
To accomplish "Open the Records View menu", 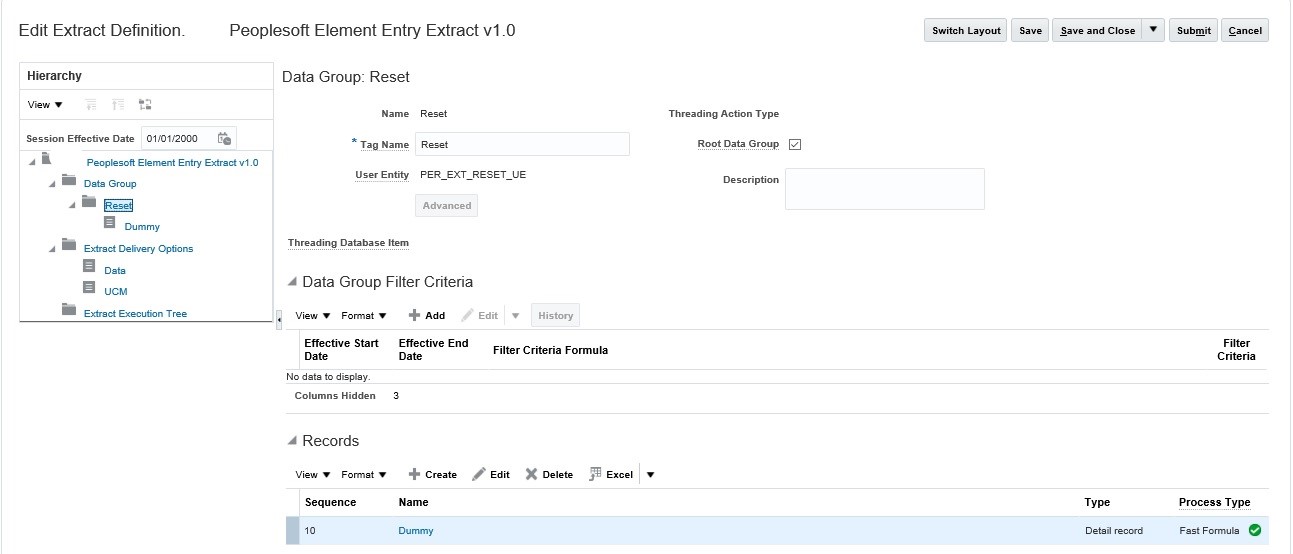I will pos(313,475).
